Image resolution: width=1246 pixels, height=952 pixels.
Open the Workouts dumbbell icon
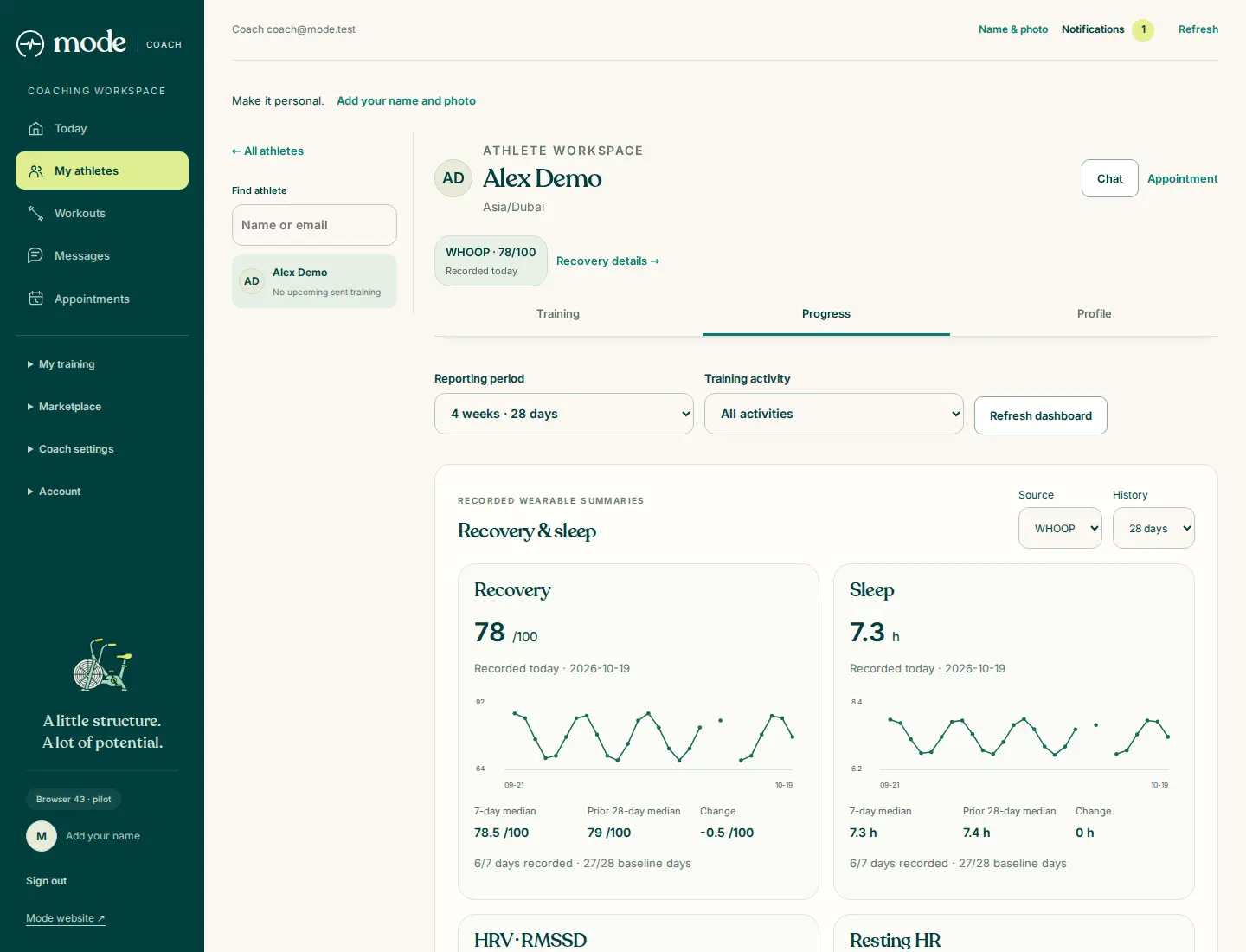coord(35,213)
